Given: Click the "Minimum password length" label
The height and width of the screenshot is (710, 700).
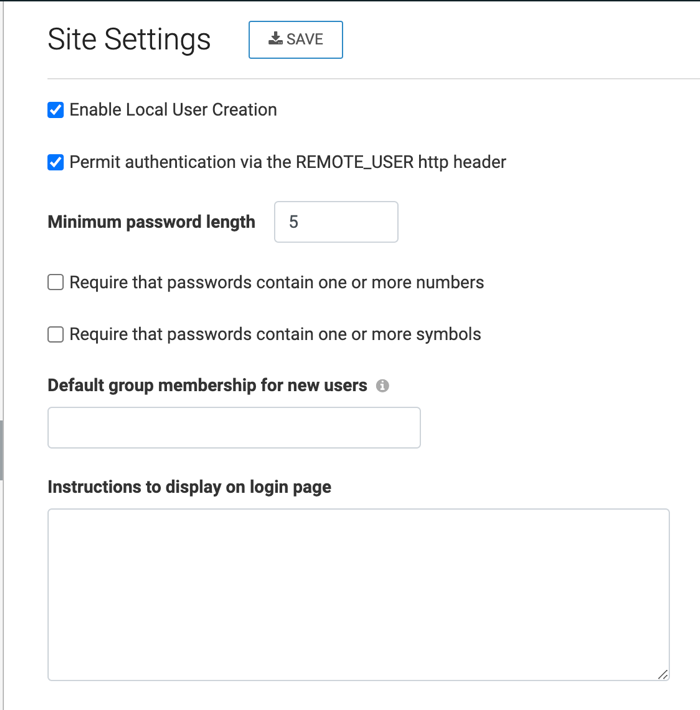Looking at the screenshot, I should pos(152,222).
